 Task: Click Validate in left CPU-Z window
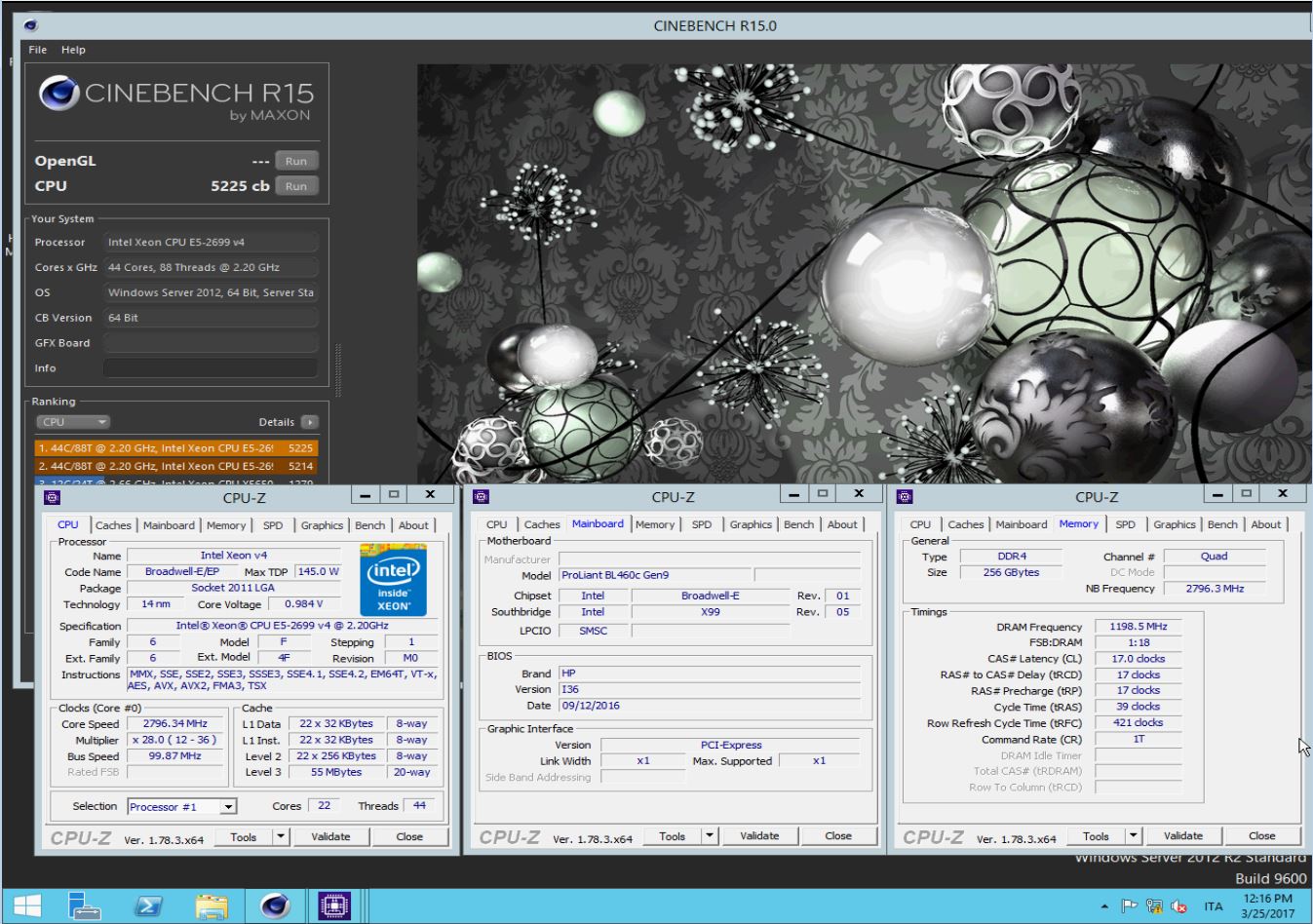330,837
